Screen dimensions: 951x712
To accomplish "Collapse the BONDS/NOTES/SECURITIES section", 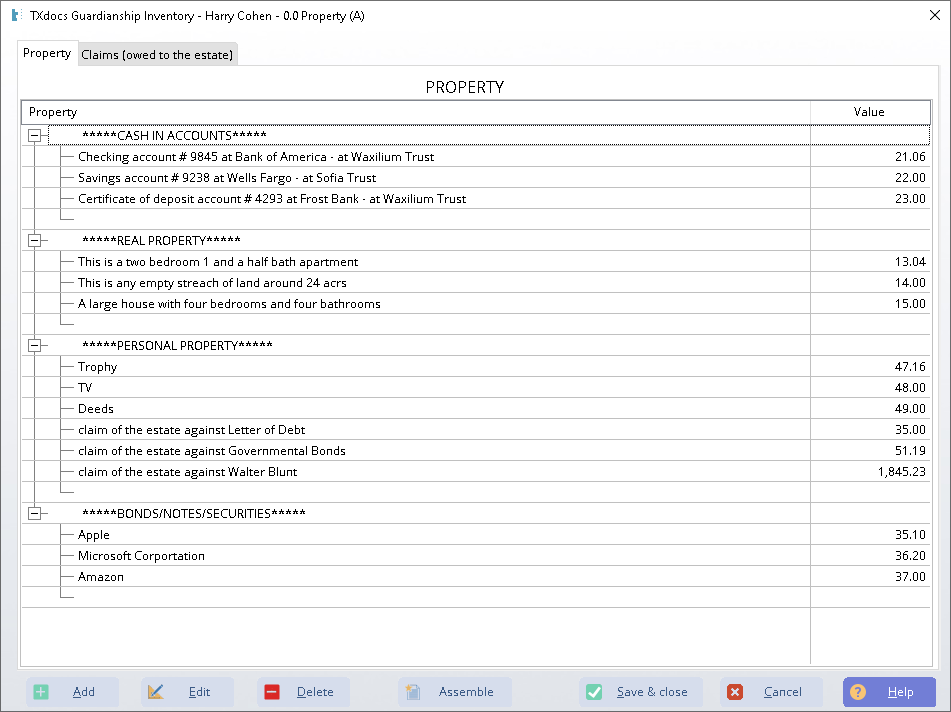I will pos(35,513).
